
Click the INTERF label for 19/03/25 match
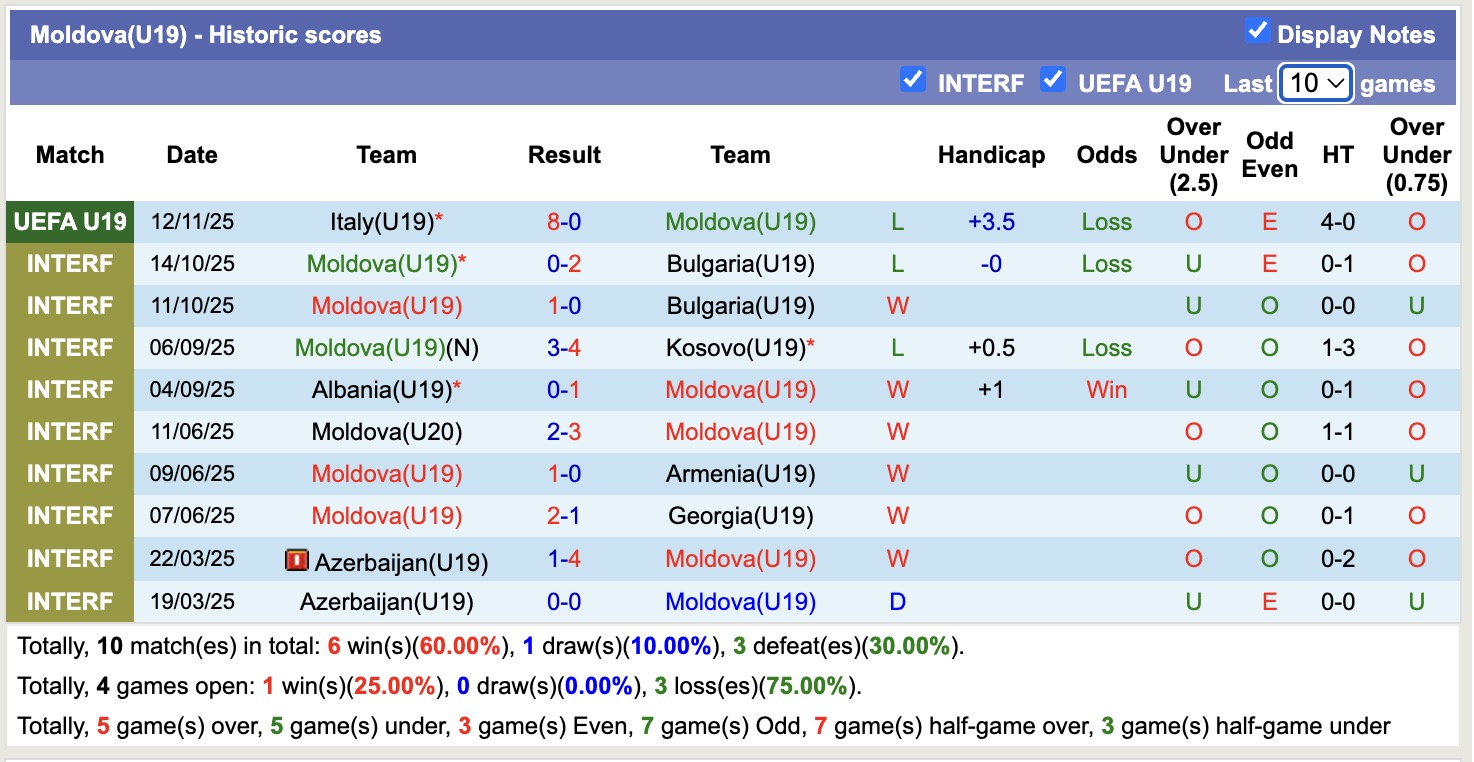pos(70,602)
